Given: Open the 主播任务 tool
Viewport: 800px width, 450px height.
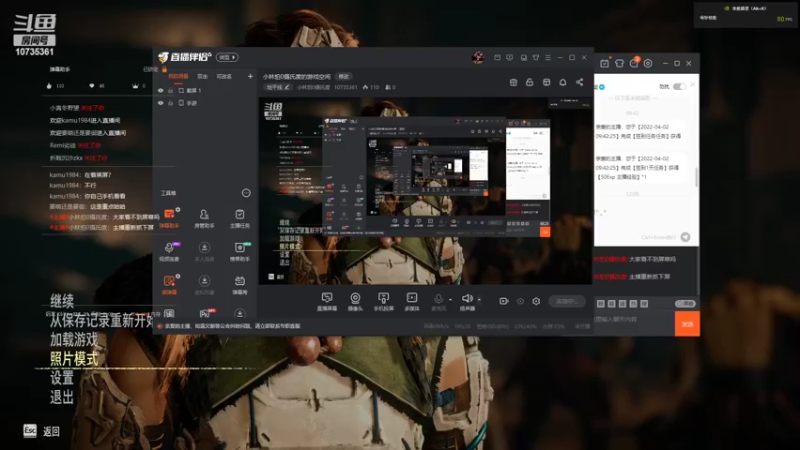Looking at the screenshot, I should tap(239, 218).
